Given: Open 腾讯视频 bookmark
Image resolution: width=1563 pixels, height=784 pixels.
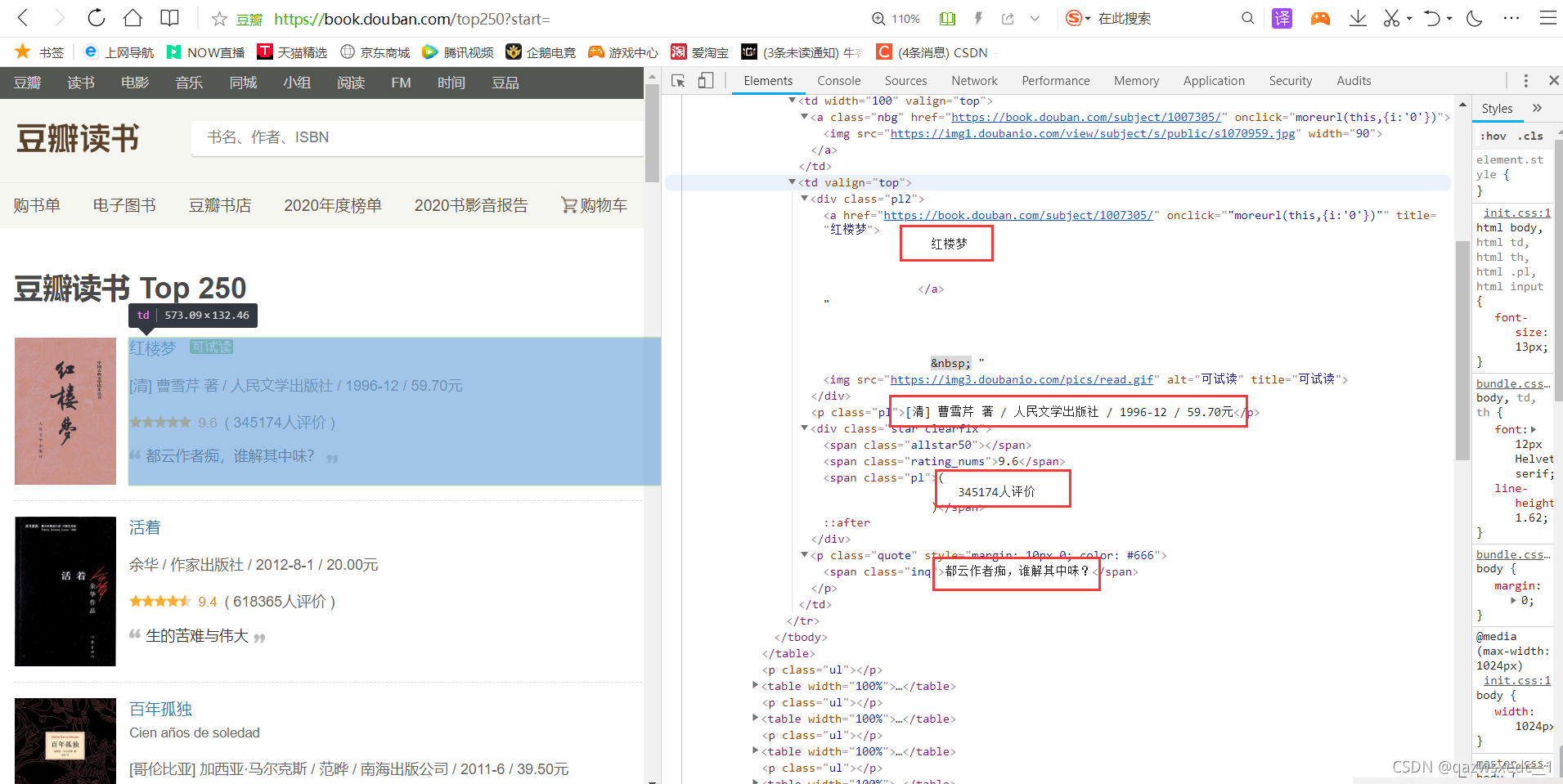Looking at the screenshot, I should pos(458,52).
